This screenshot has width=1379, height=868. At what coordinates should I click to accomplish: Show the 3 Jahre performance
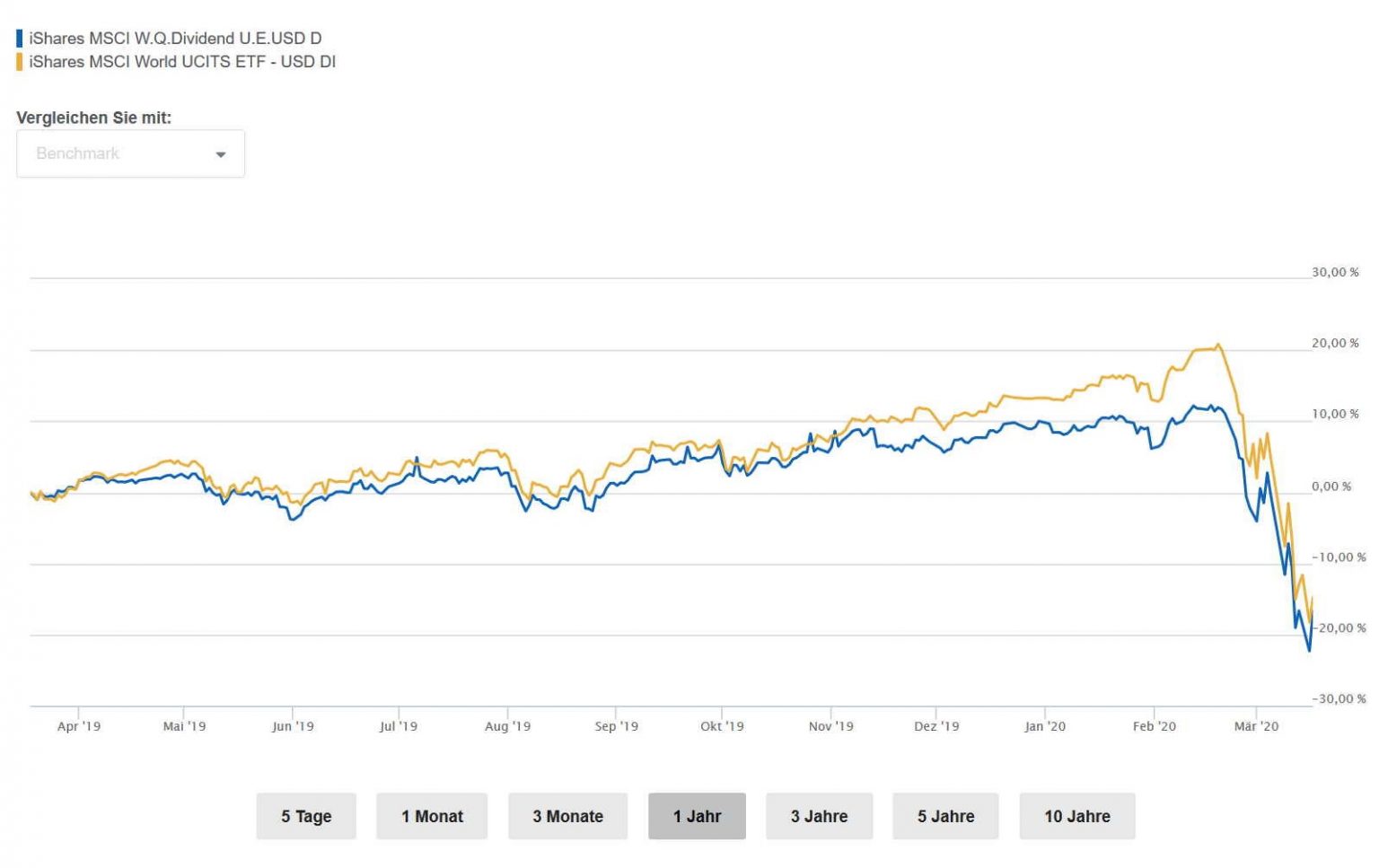click(x=819, y=816)
